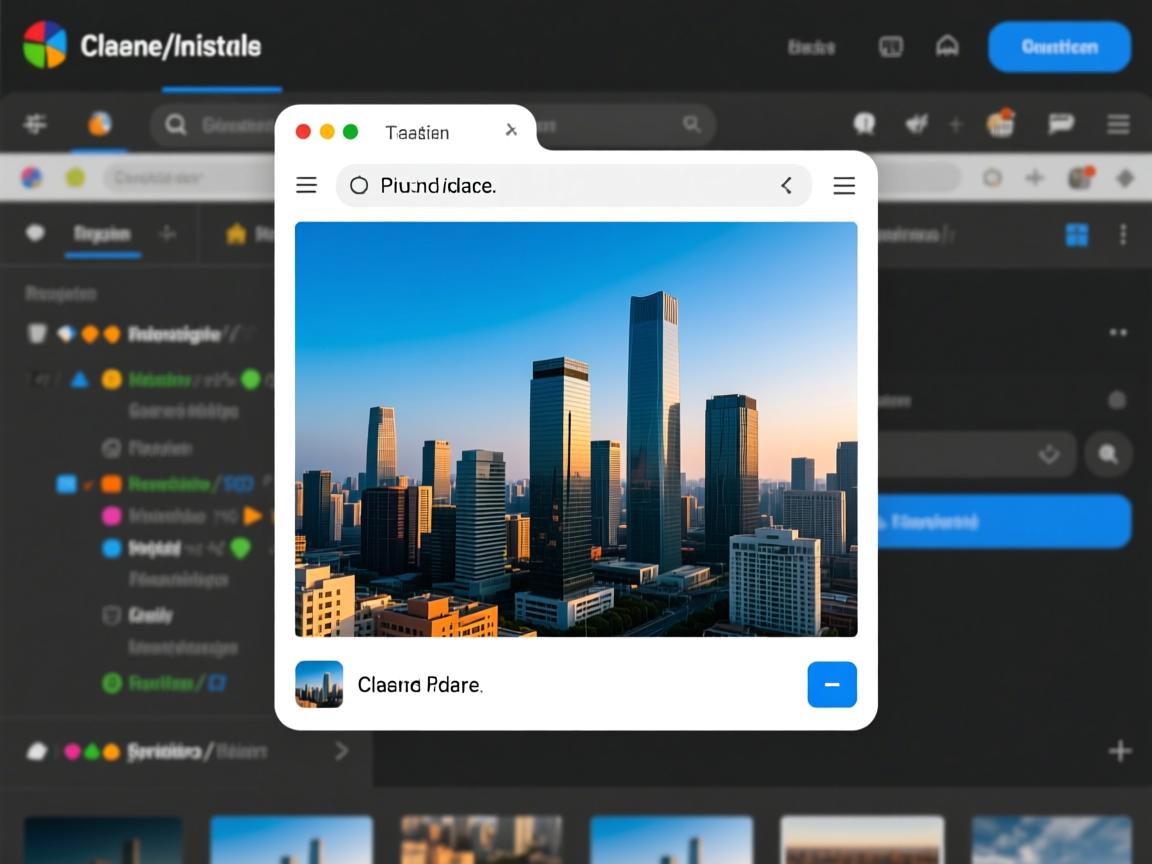This screenshot has height=864, width=1152.
Task: Click the megaphone icon in the top toolbar
Action: [916, 124]
